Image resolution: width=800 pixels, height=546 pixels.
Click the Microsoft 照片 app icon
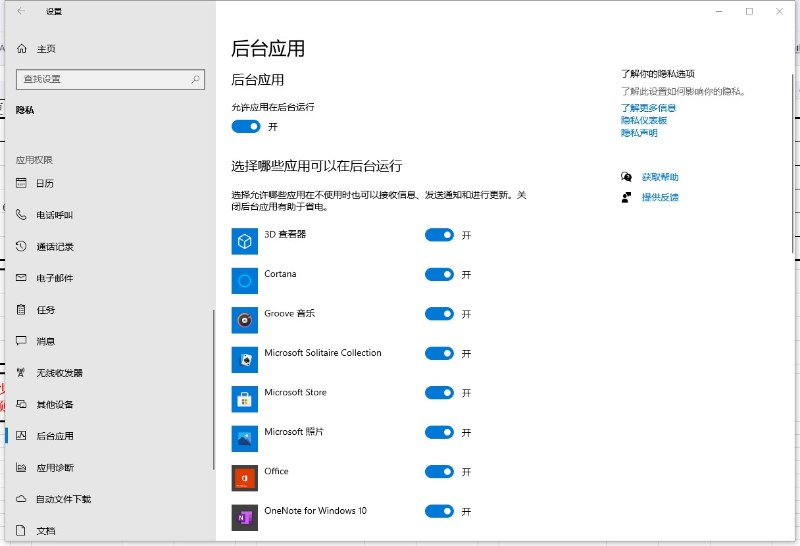click(x=245, y=438)
